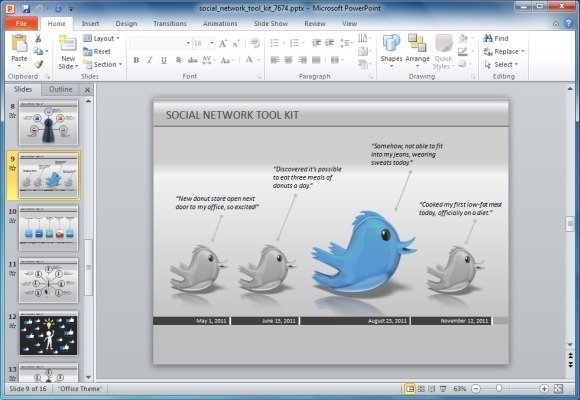Click Clear All Formatting icon
Image resolution: width=580 pixels, height=400 pixels.
coord(255,43)
